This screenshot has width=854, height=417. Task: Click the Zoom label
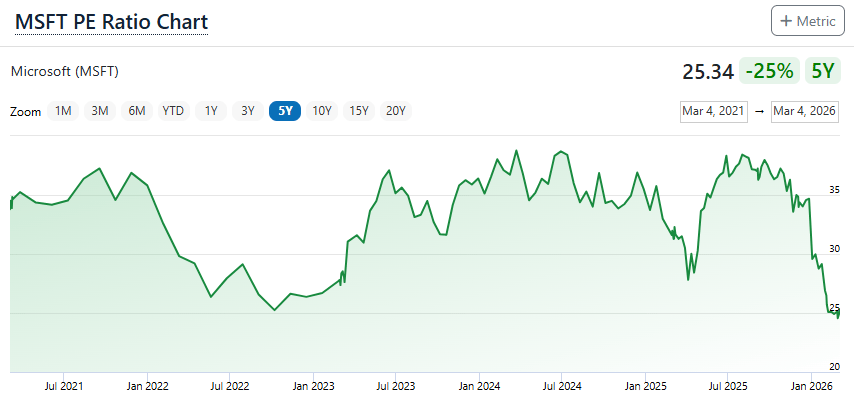[26, 112]
